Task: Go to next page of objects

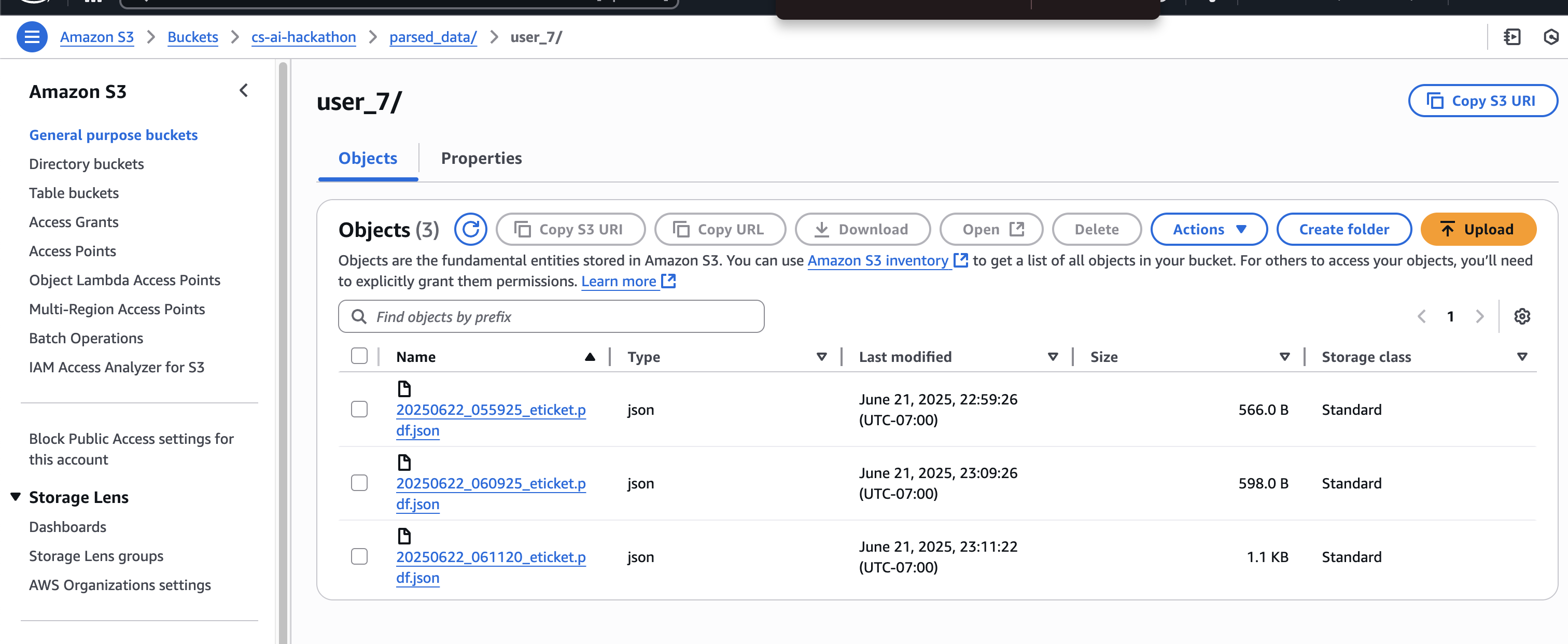Action: pos(1480,316)
